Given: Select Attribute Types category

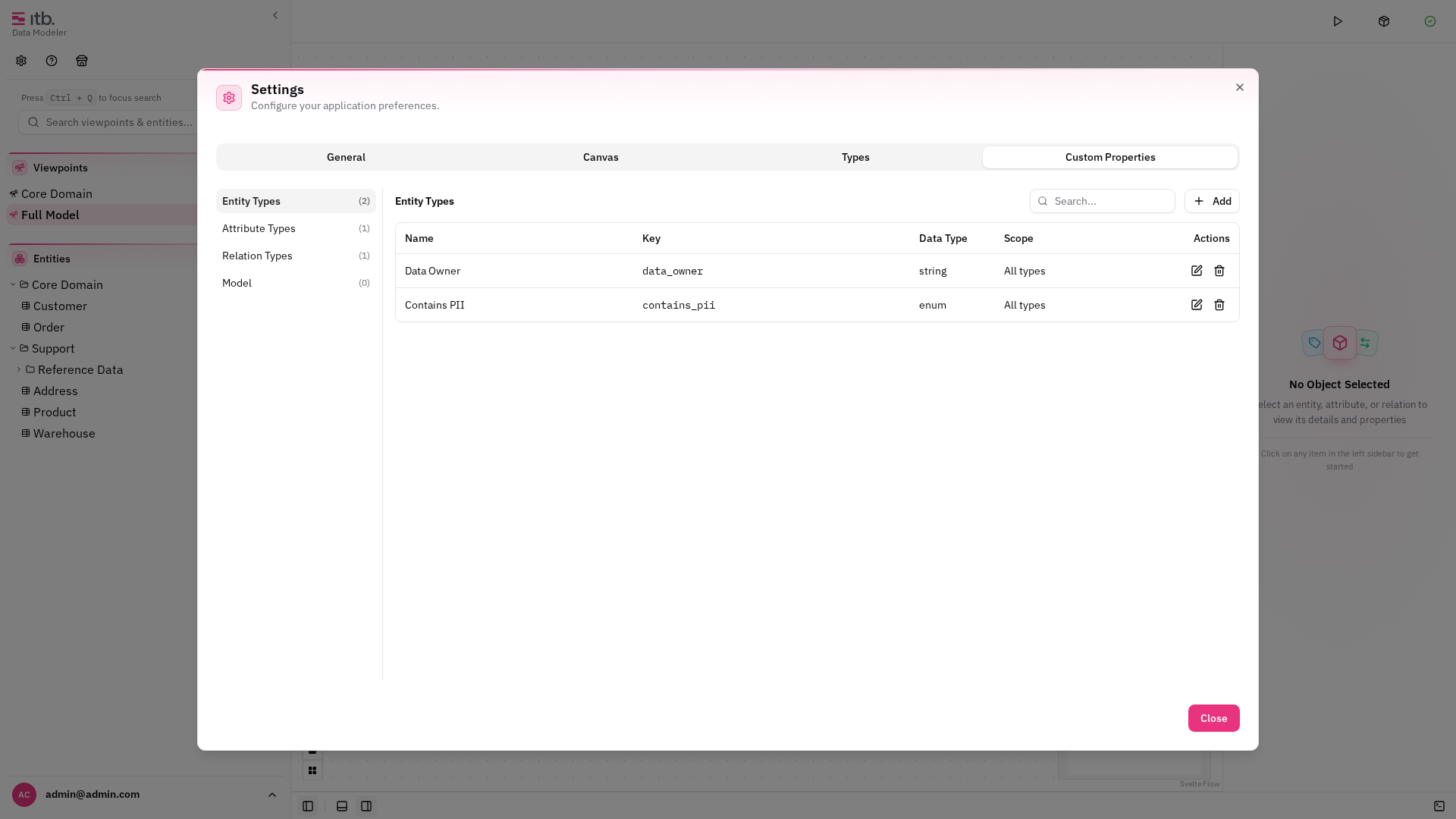Looking at the screenshot, I should click(296, 228).
